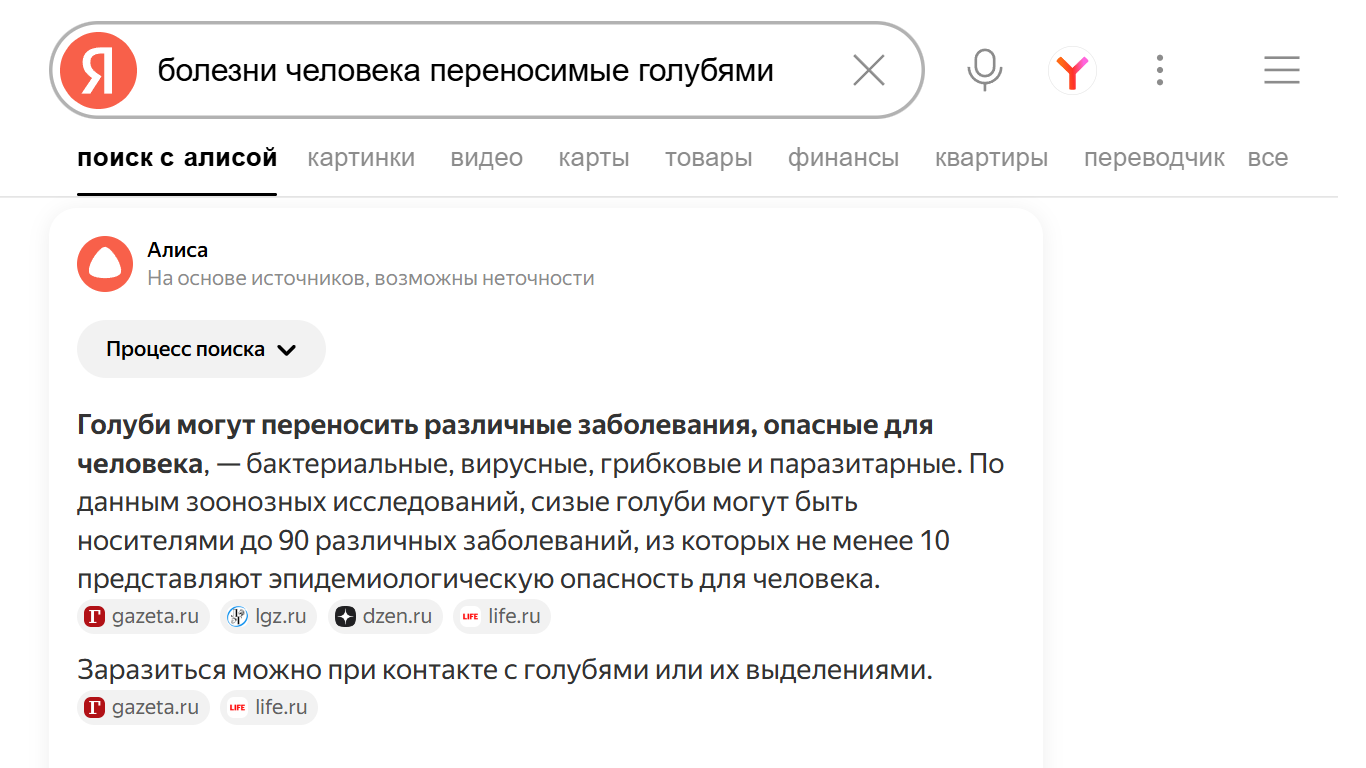Open the three-dot options menu
The image size is (1366, 768).
pos(1159,70)
